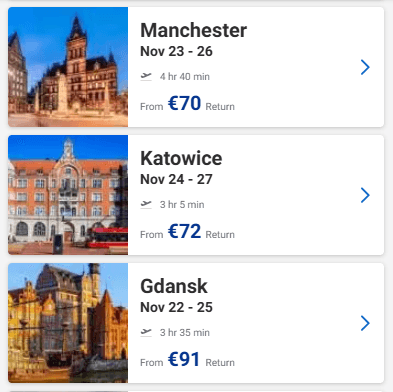Click plane icon beside 4 hr 40 min
The height and width of the screenshot is (392, 393).
[146, 76]
